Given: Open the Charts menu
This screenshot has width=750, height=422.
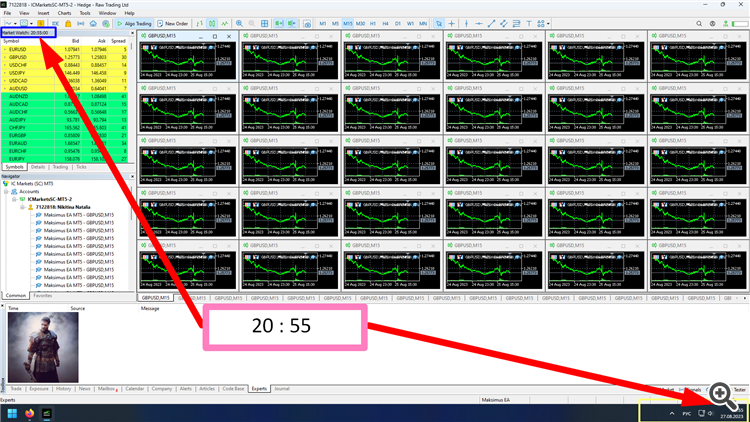Looking at the screenshot, I should [64, 13].
